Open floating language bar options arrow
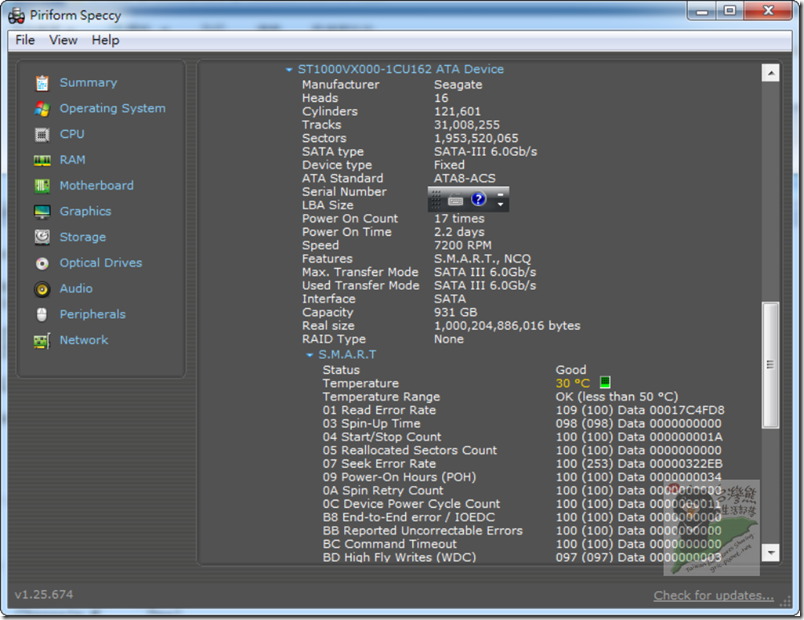The height and width of the screenshot is (620, 804). click(500, 204)
